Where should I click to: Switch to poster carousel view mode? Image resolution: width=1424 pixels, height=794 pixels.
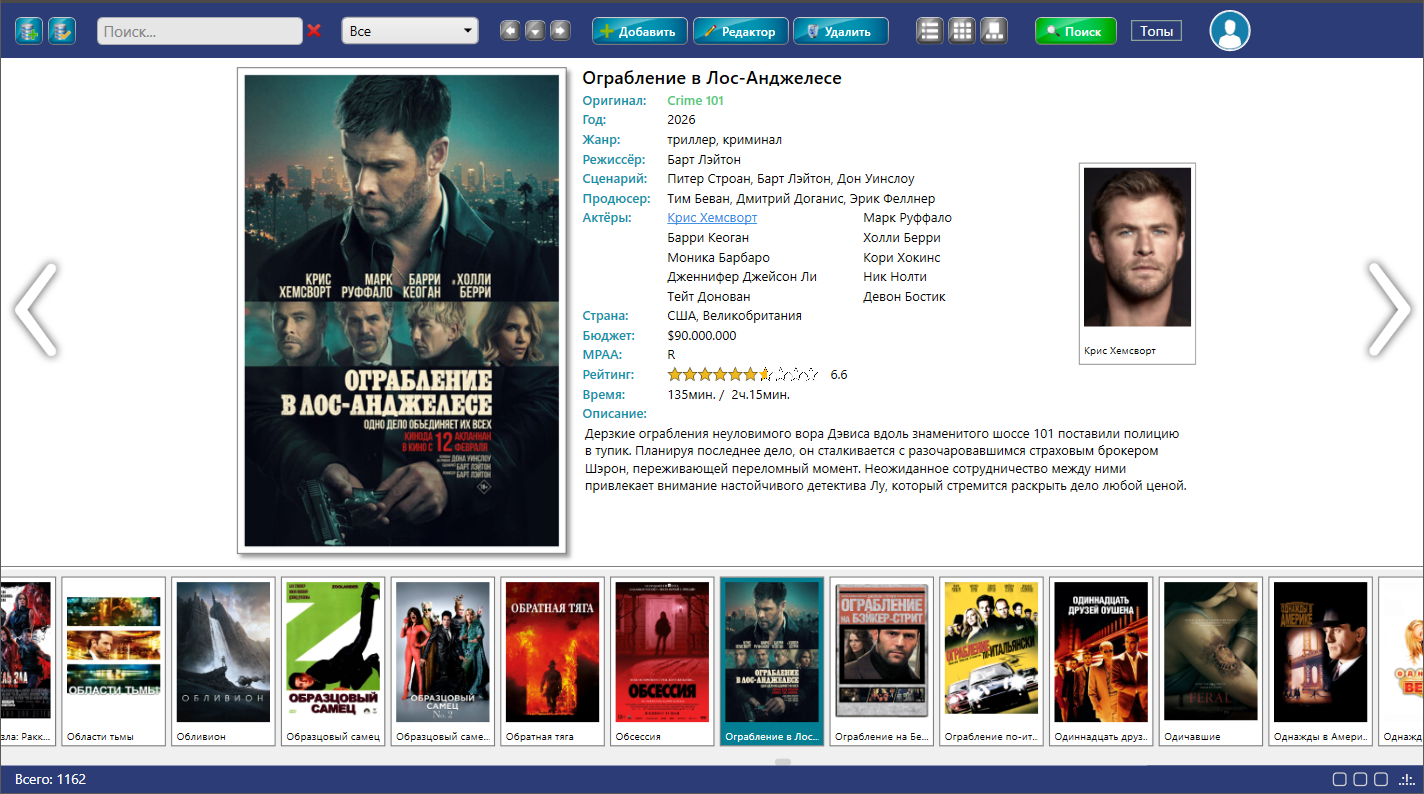point(994,31)
